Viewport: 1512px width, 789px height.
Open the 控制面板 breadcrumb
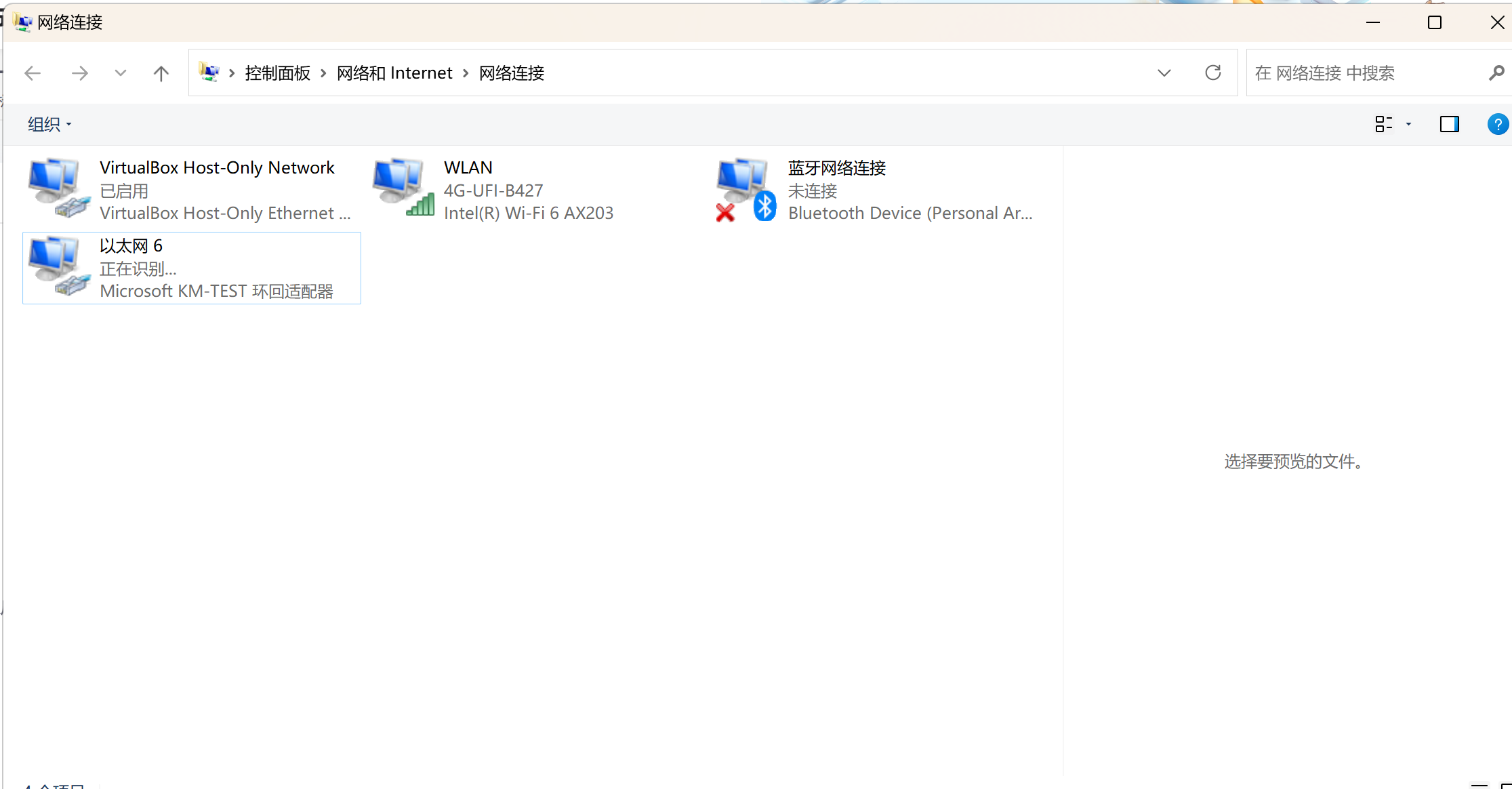(278, 73)
